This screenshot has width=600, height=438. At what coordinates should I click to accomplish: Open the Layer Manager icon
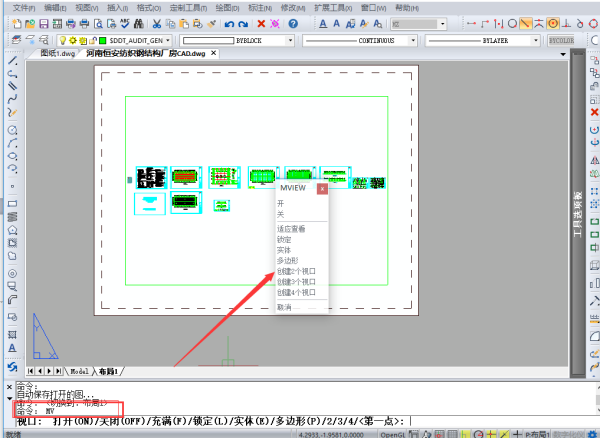click(x=16, y=40)
